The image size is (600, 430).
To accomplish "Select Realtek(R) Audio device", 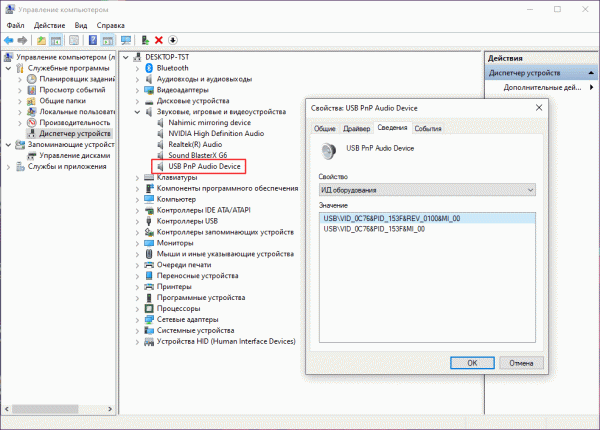I will 196,144.
